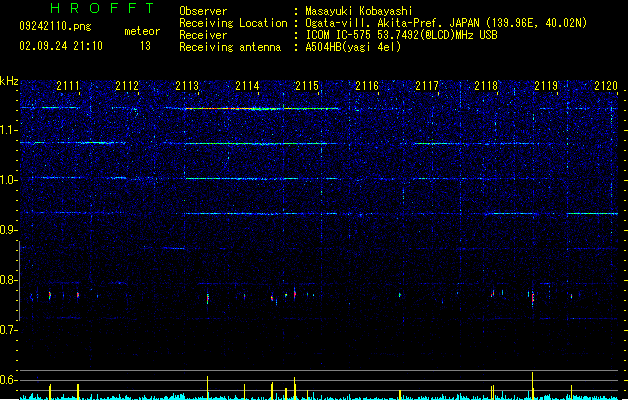Click the time marker 2112
This screenshot has height=400, width=629.
pos(127,86)
